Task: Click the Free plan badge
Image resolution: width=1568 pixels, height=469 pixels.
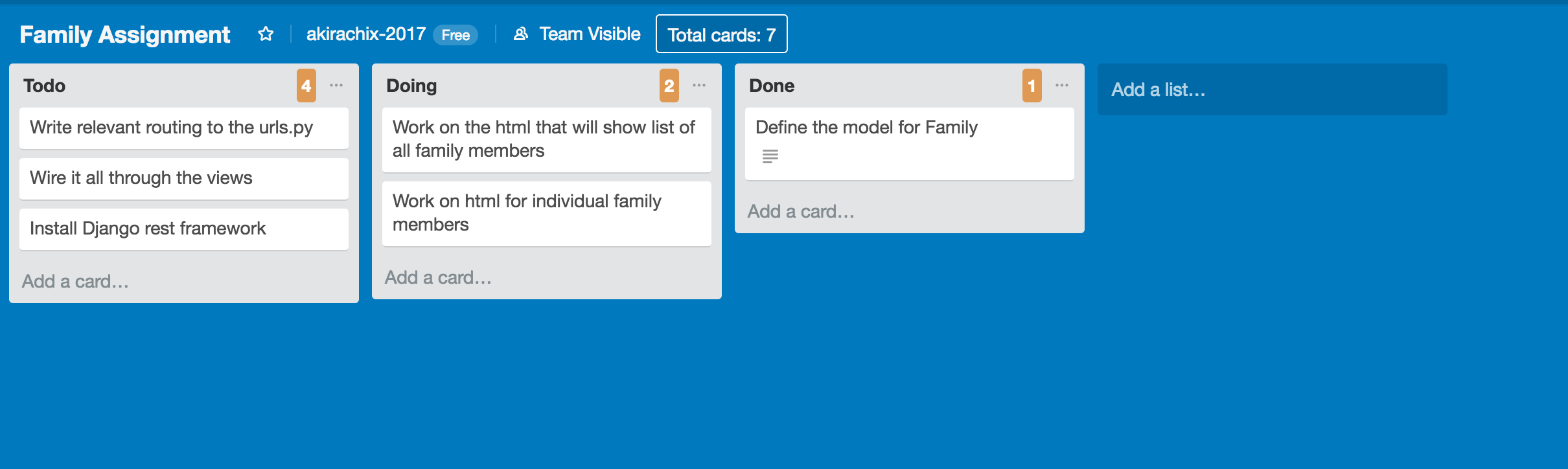Action: pos(455,35)
